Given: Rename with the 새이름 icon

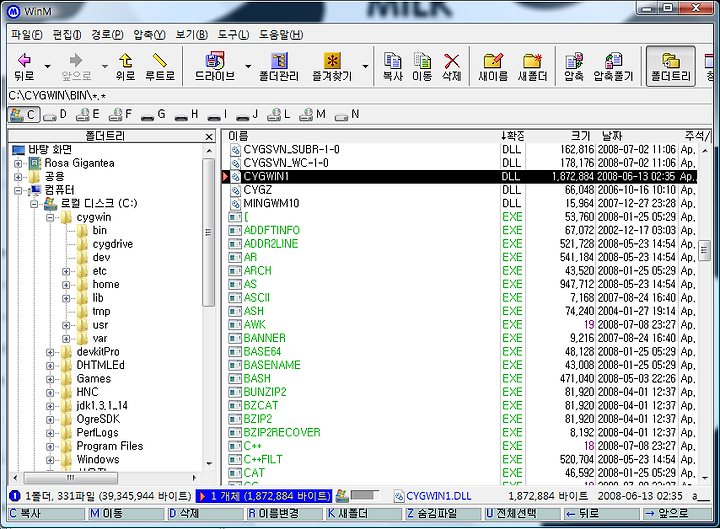Looking at the screenshot, I should tap(493, 67).
